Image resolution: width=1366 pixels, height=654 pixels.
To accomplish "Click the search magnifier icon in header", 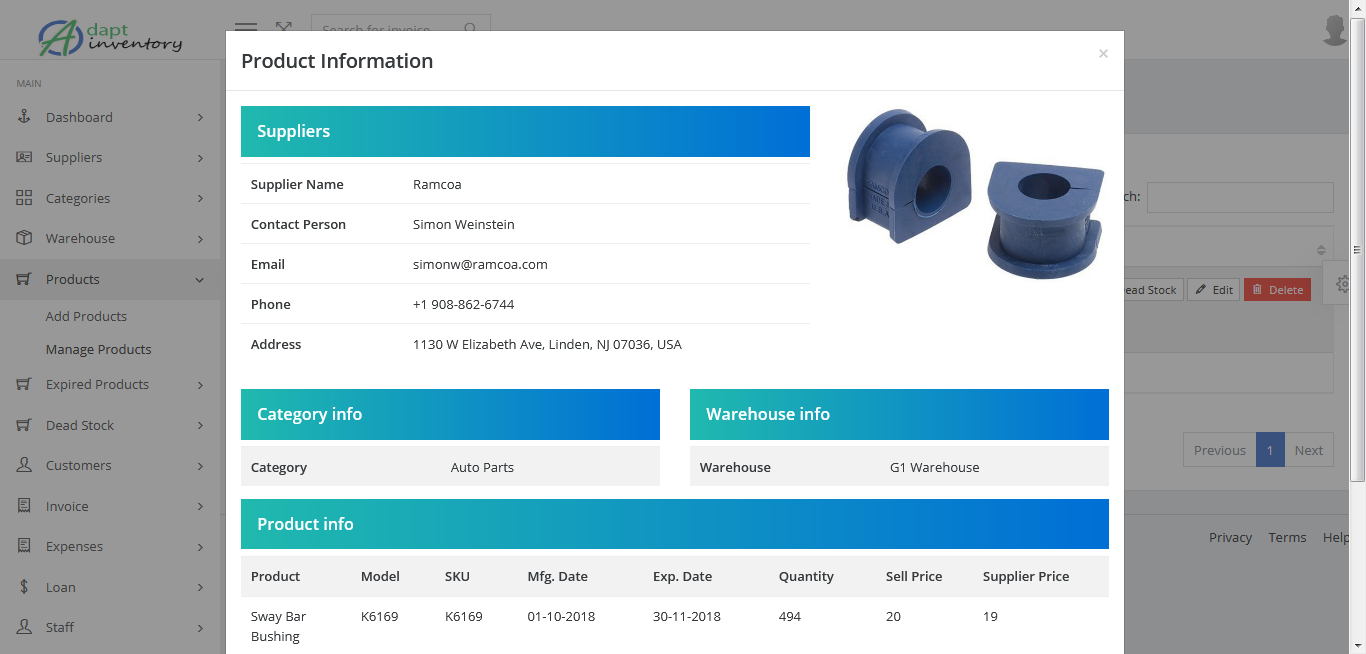I will [471, 30].
